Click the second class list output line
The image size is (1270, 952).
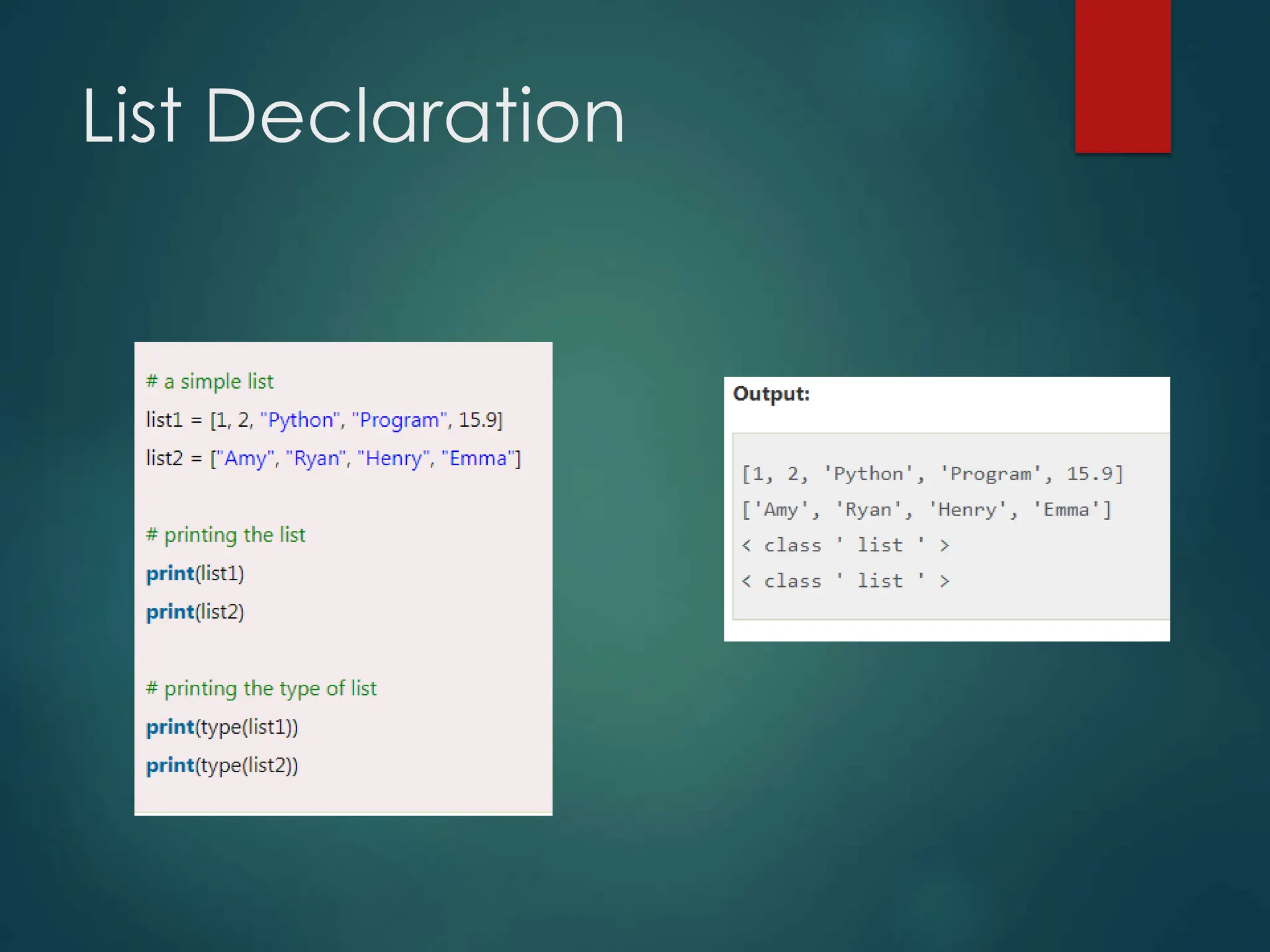[x=846, y=581]
